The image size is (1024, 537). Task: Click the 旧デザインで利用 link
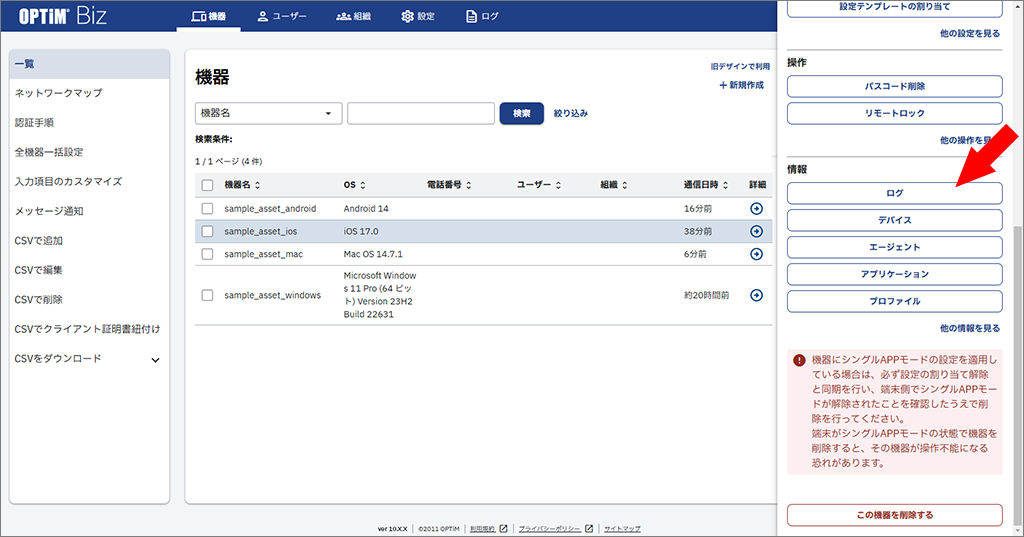(740, 67)
